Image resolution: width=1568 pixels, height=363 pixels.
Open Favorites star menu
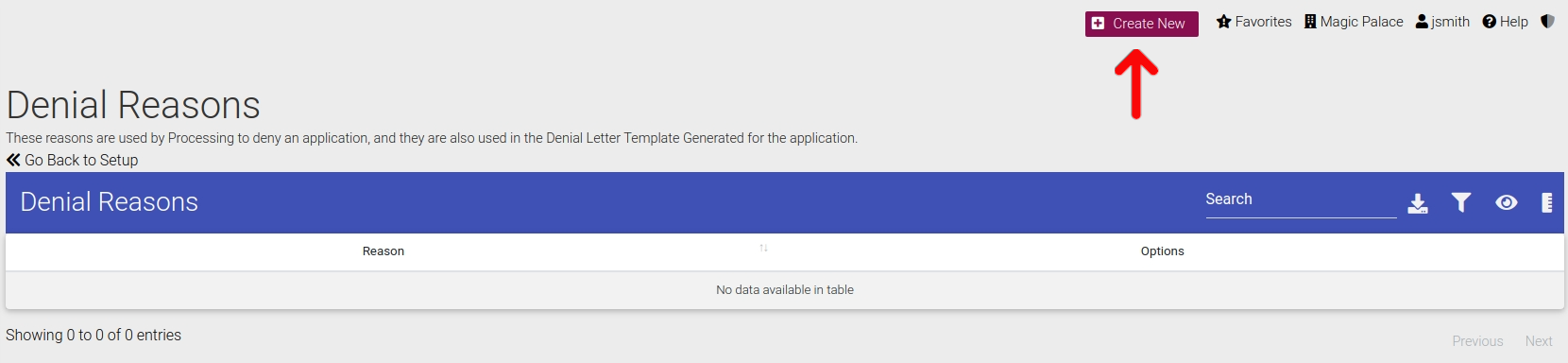click(1253, 22)
